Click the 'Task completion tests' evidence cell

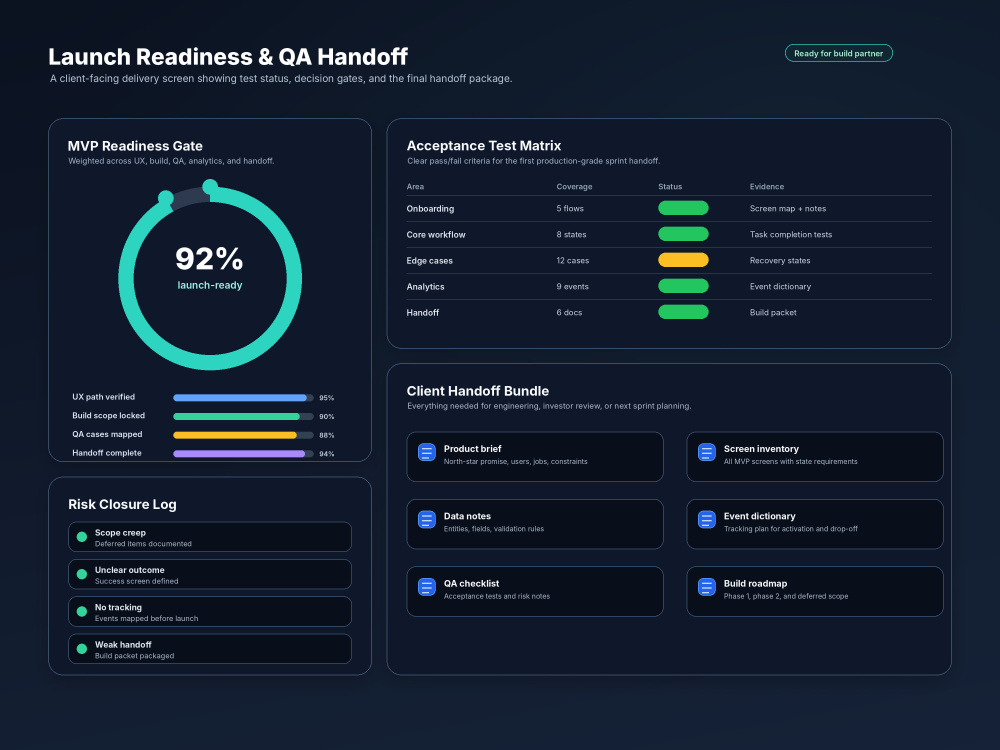point(791,235)
